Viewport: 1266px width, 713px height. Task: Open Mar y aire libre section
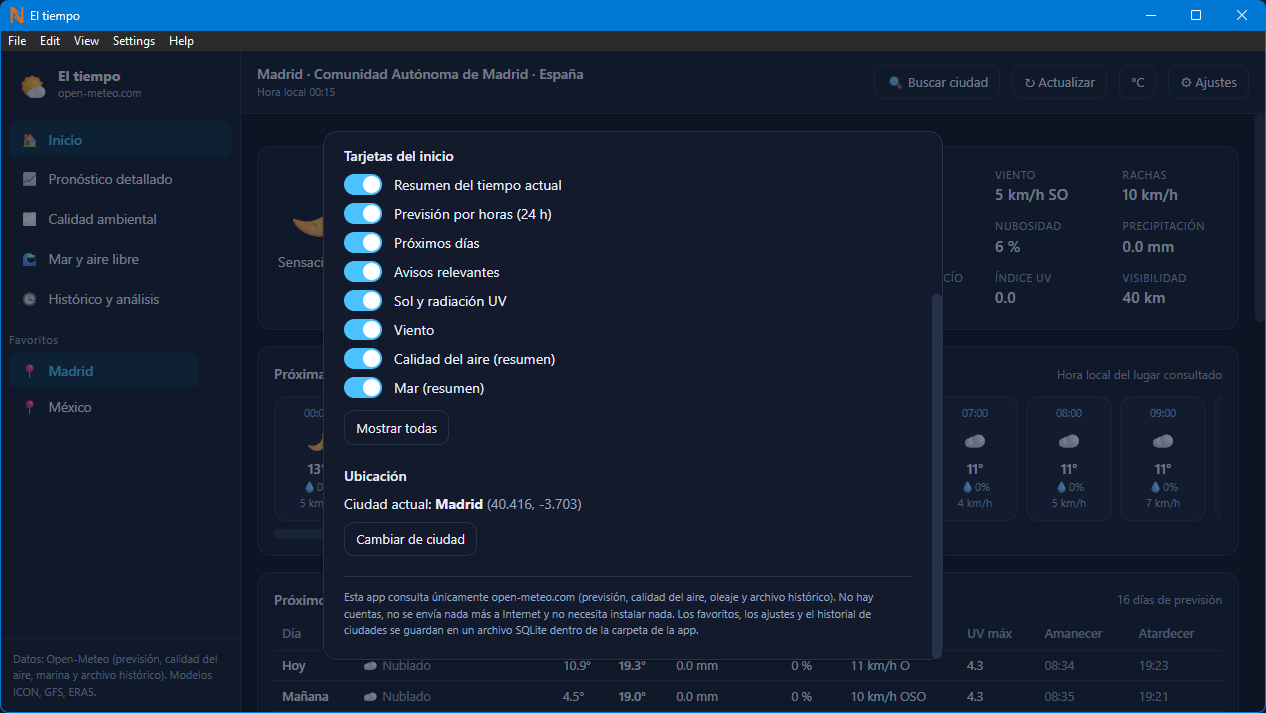click(x=121, y=259)
